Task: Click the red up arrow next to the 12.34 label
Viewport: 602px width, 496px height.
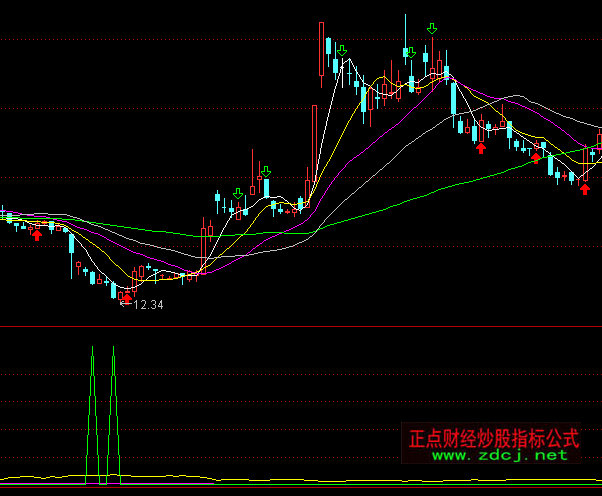Action: pos(125,297)
